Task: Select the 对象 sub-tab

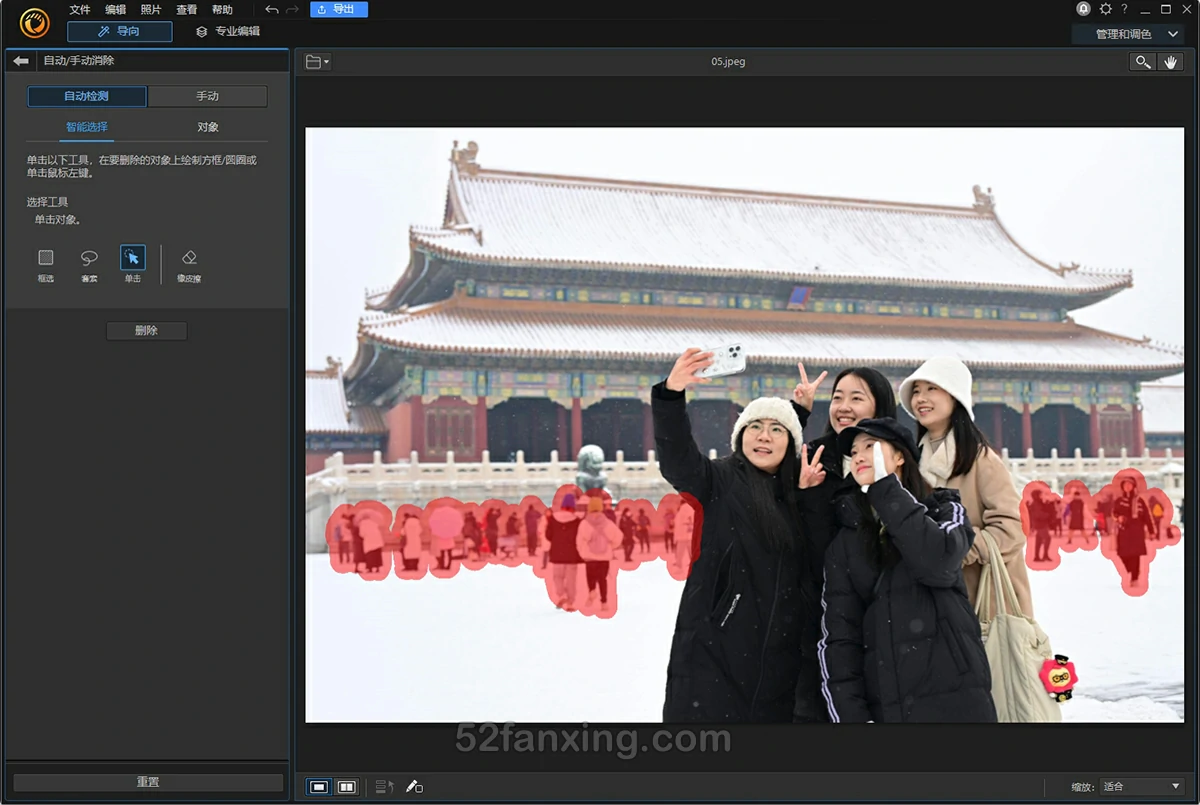Action: pyautogui.click(x=208, y=128)
